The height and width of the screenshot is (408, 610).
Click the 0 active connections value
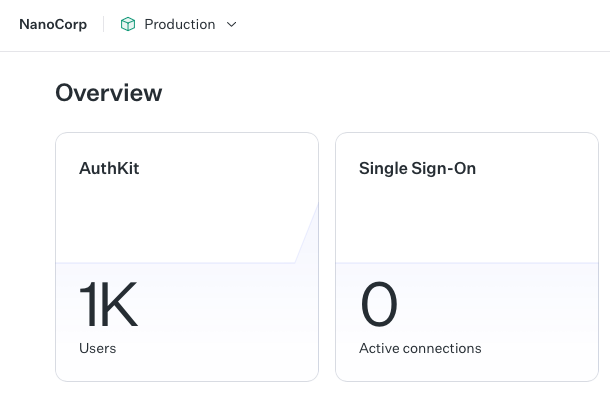pyautogui.click(x=379, y=305)
